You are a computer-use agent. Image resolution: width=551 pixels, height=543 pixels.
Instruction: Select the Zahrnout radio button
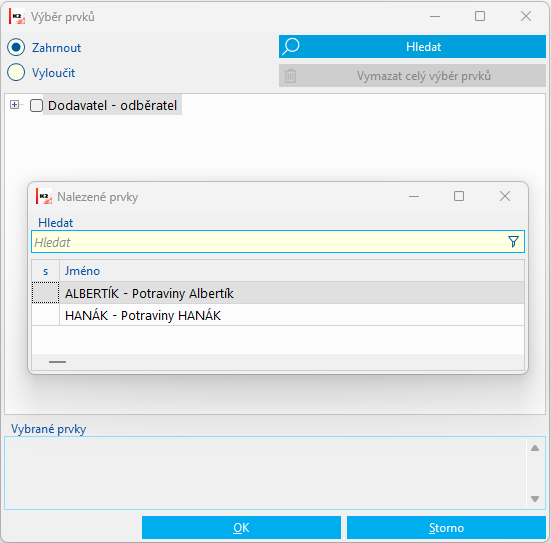coord(16,47)
